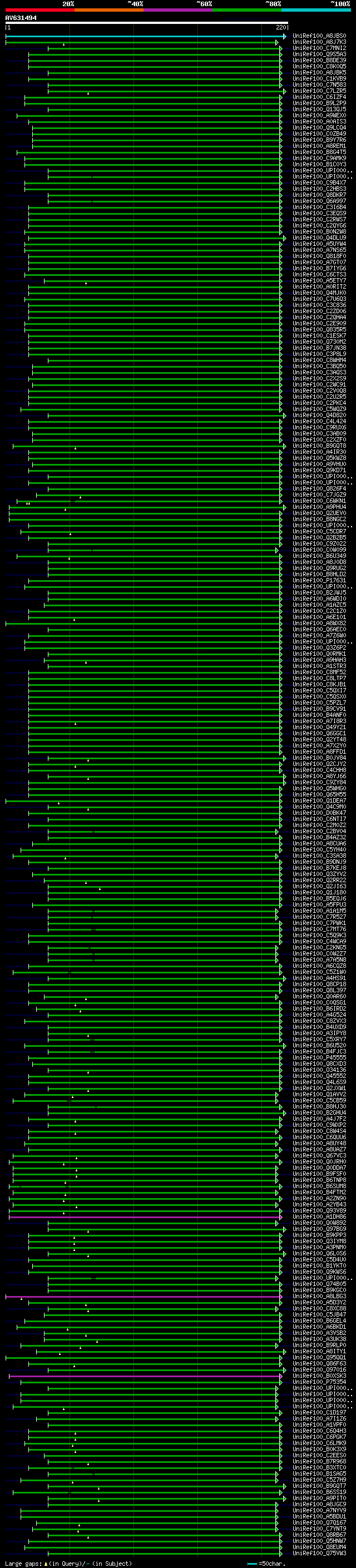Select label UniRef100_A5ETY7
Image resolution: width=356 pixels, height=1568 pixels.
tap(319, 280)
